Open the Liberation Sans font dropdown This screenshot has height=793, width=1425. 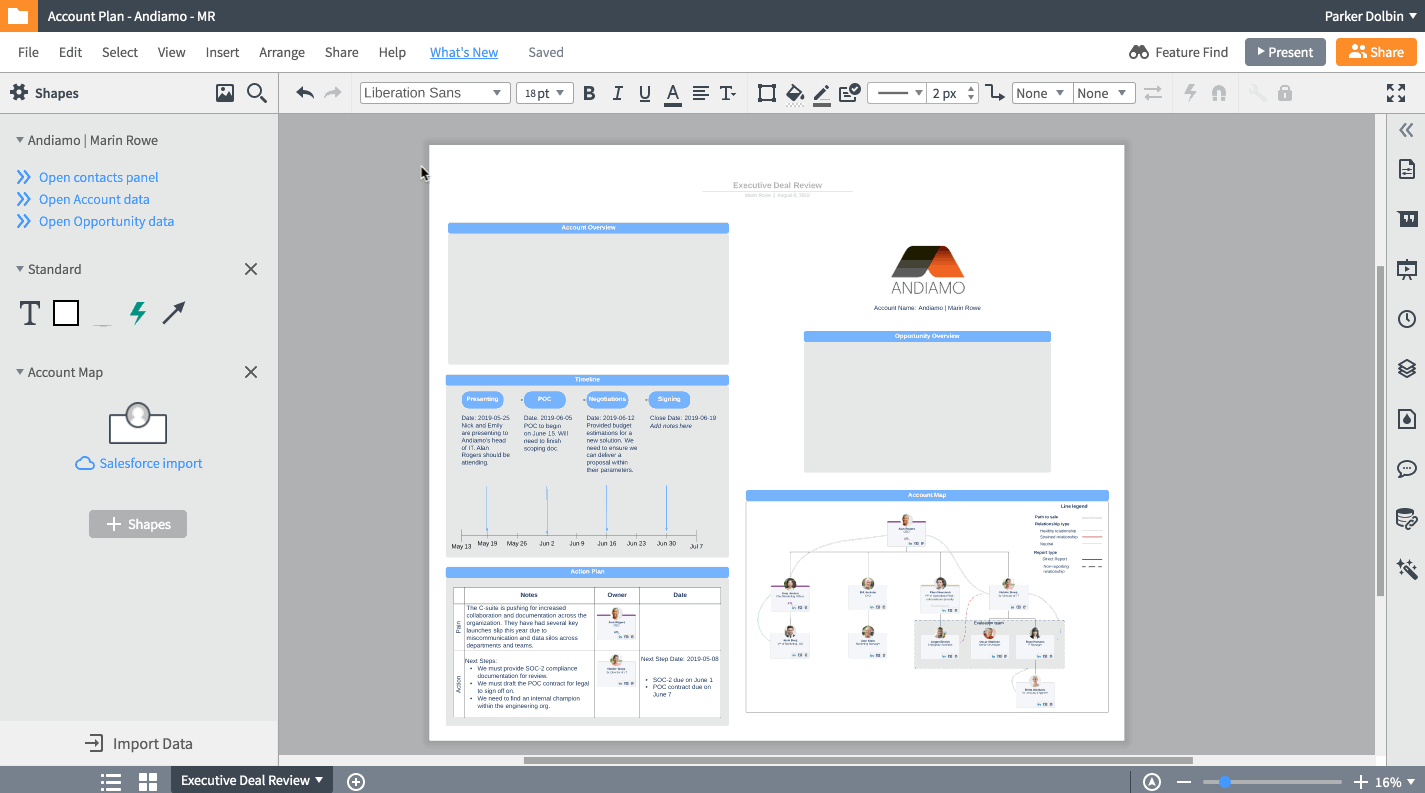coord(434,92)
